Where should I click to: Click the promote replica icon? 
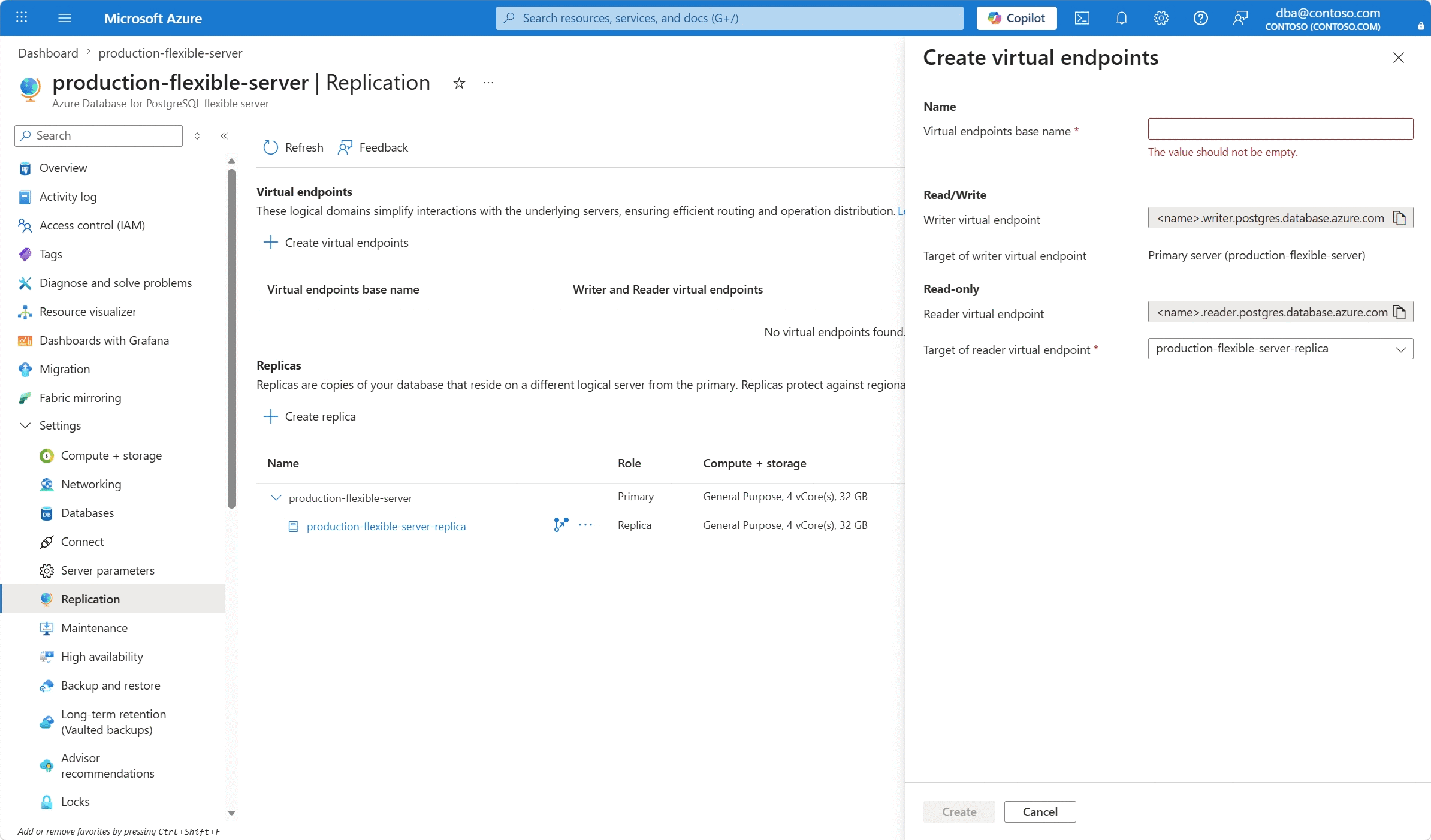pyautogui.click(x=561, y=525)
